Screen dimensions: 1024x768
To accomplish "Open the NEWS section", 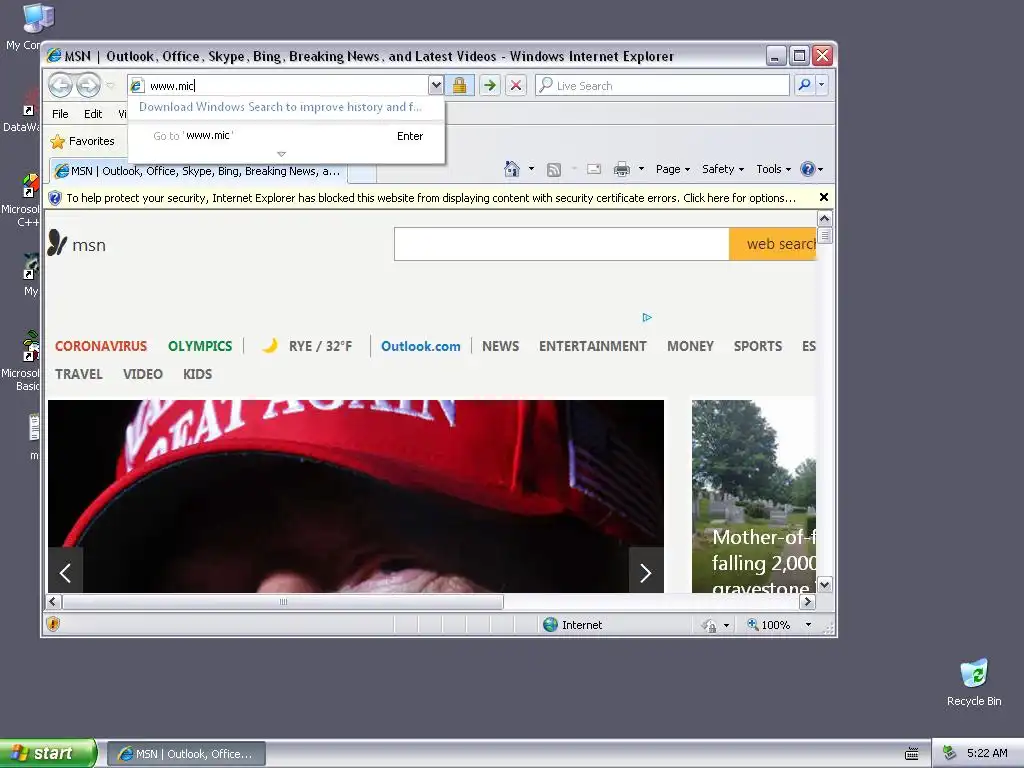I will pyautogui.click(x=501, y=346).
